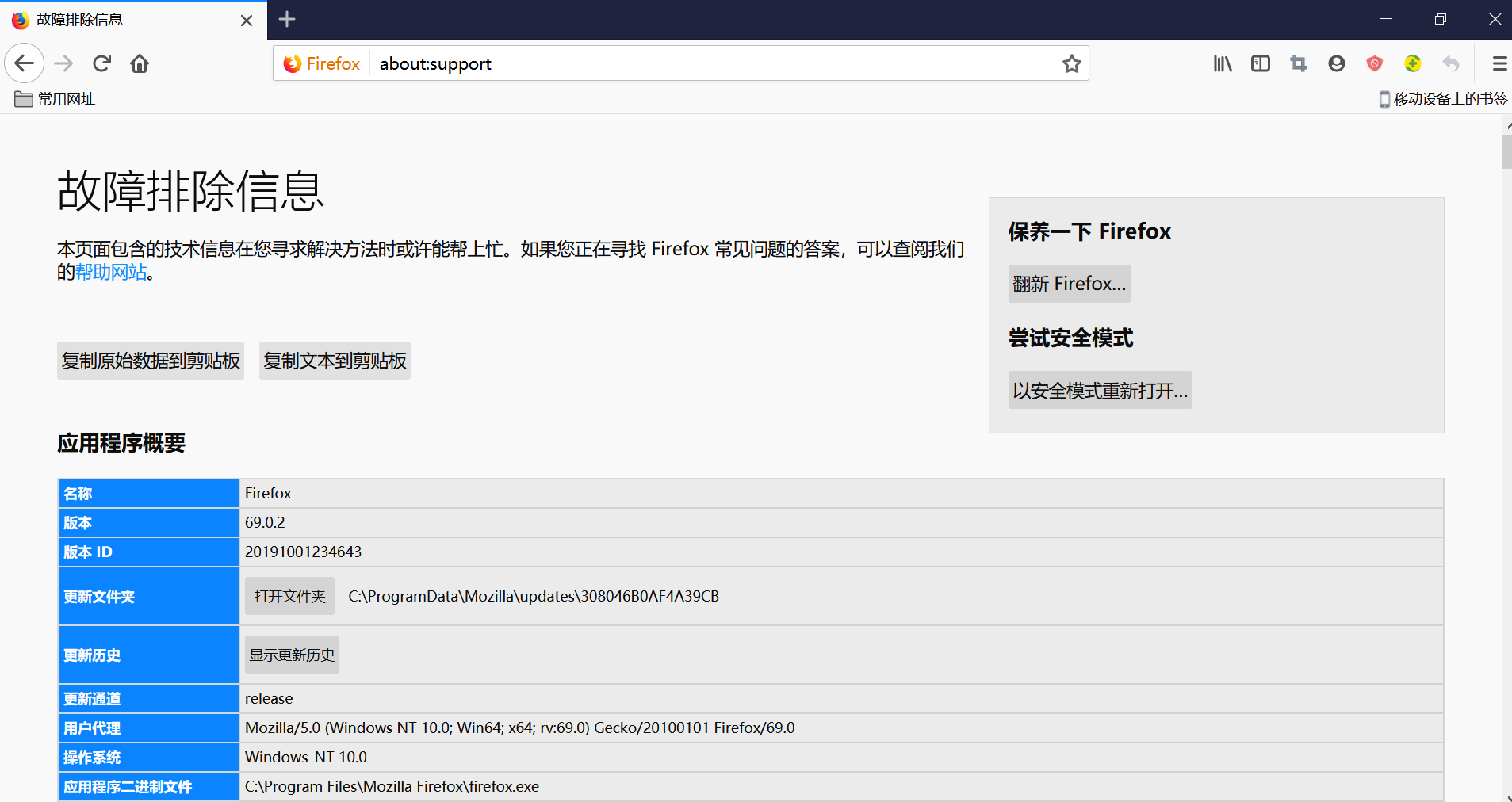This screenshot has height=802, width=1512.
Task: Click the Mozilla/5.0 user agent string
Action: click(519, 728)
